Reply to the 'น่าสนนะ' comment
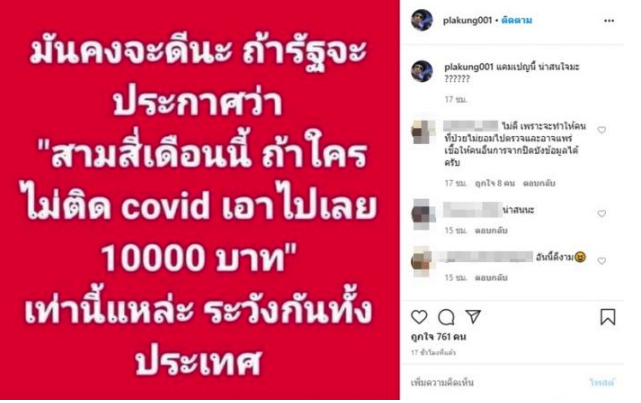This screenshot has height=403, width=641. point(491,231)
